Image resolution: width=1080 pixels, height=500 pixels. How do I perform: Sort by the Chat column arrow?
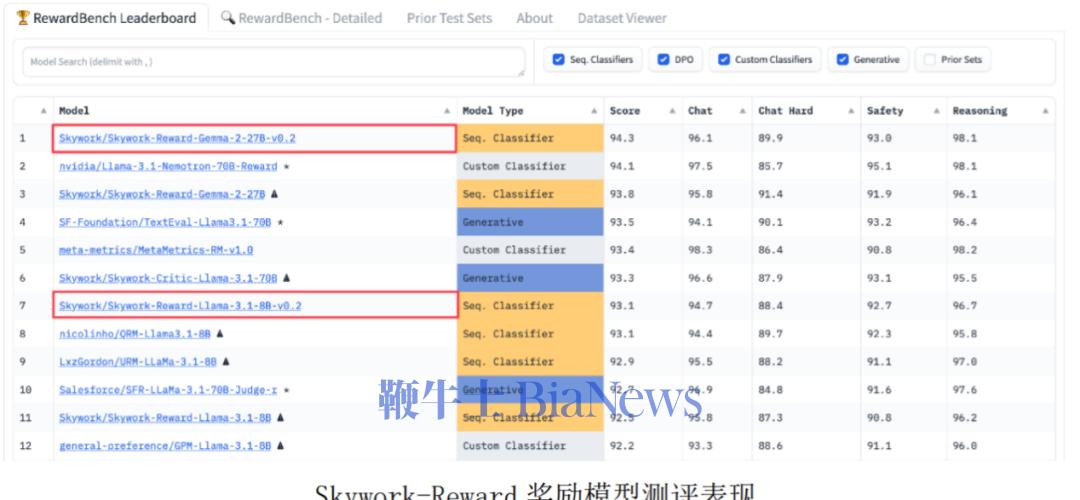coord(742,111)
